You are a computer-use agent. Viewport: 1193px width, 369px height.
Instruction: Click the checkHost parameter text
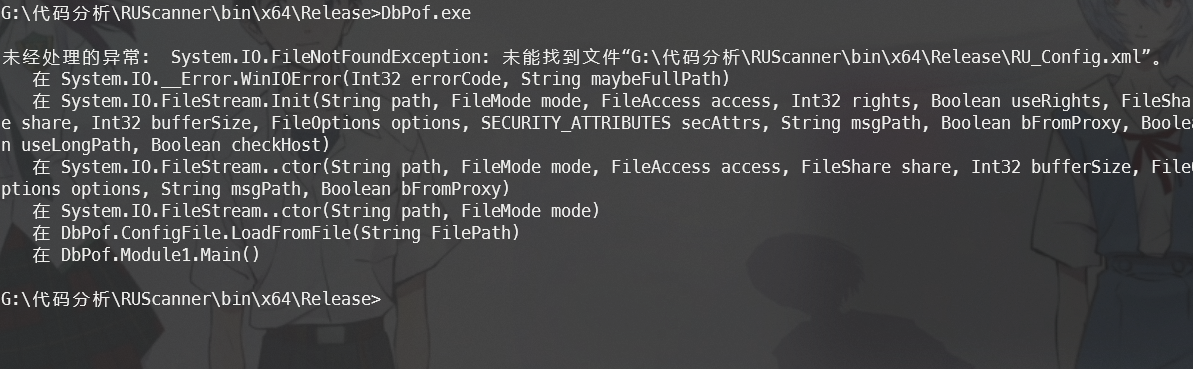[276, 145]
